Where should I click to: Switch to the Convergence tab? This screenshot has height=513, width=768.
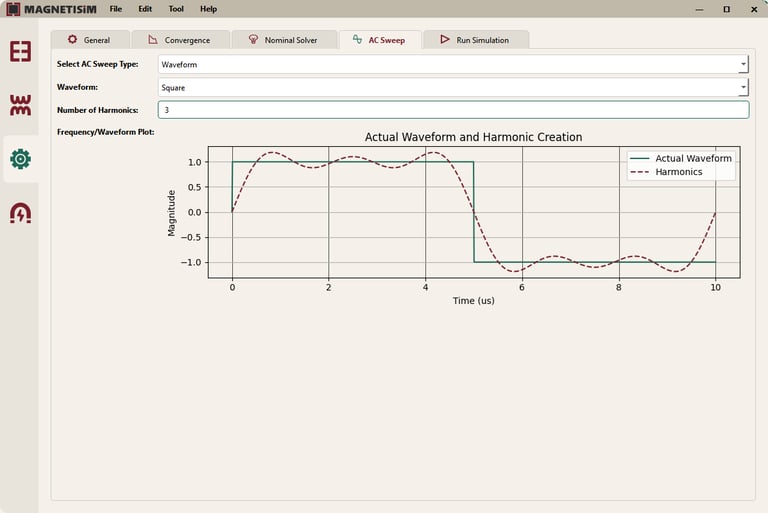click(x=181, y=40)
